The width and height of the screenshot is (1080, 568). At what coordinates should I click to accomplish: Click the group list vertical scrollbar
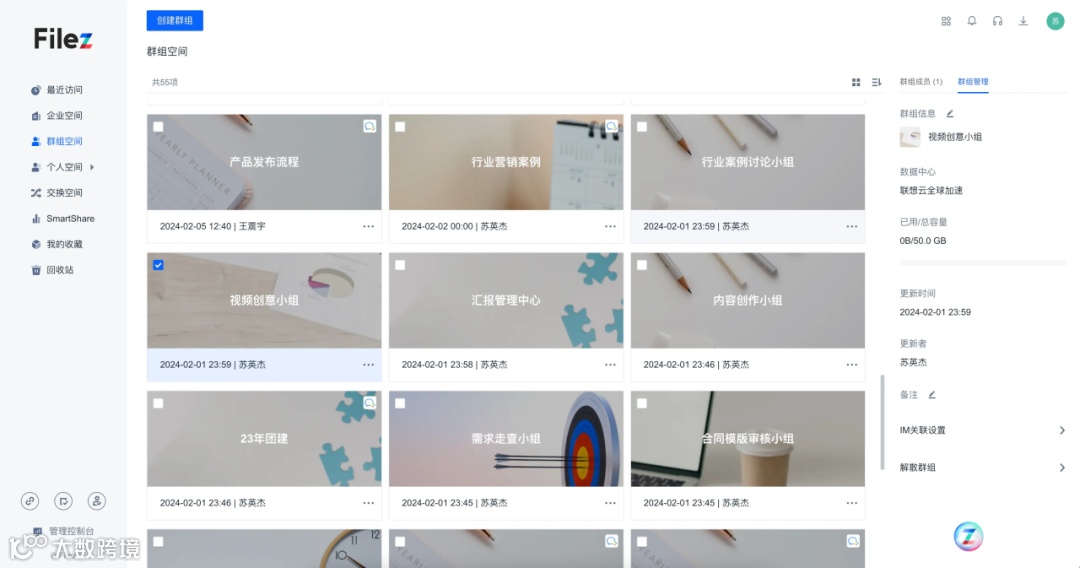[x=882, y=422]
